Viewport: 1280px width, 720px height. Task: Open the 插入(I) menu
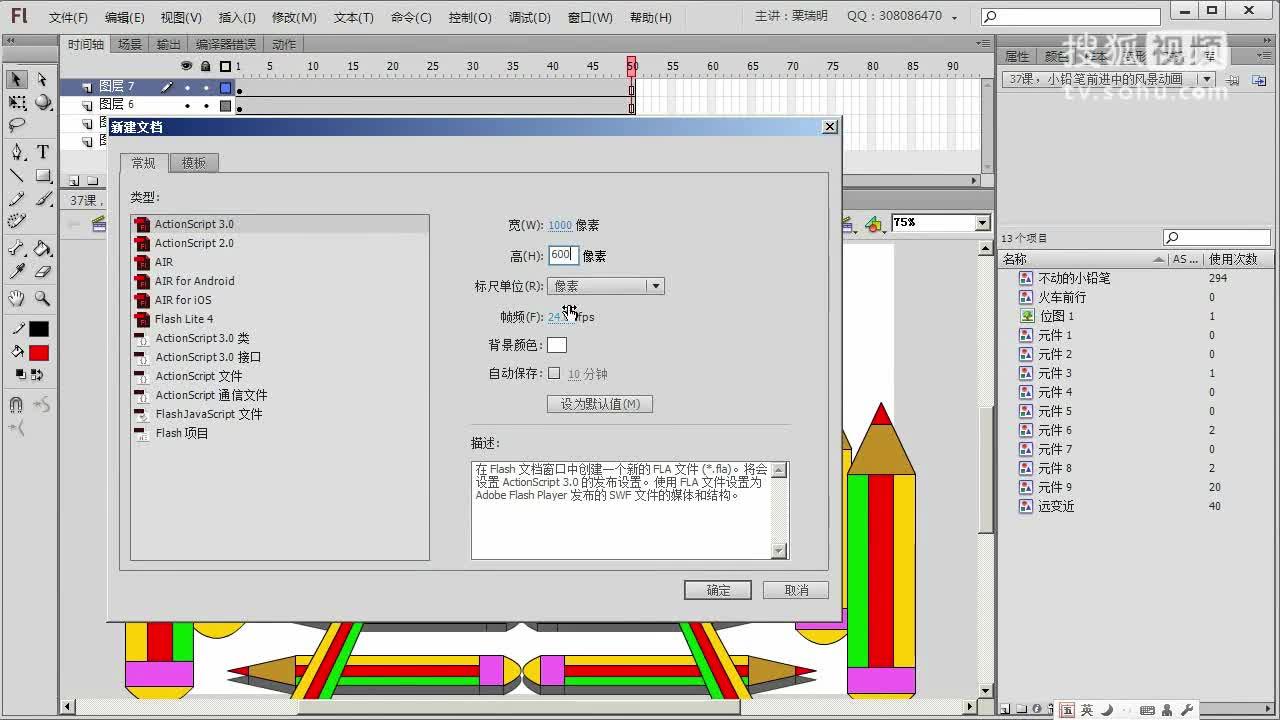tap(236, 16)
